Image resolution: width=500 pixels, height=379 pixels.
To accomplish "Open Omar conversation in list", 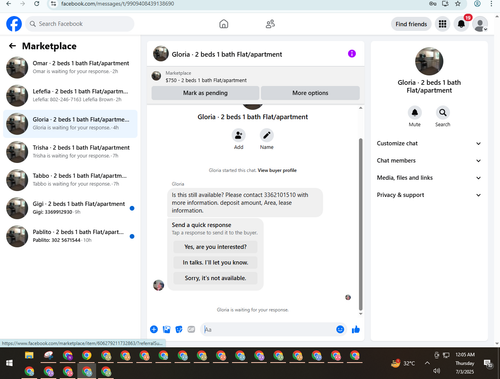I will pos(70,67).
